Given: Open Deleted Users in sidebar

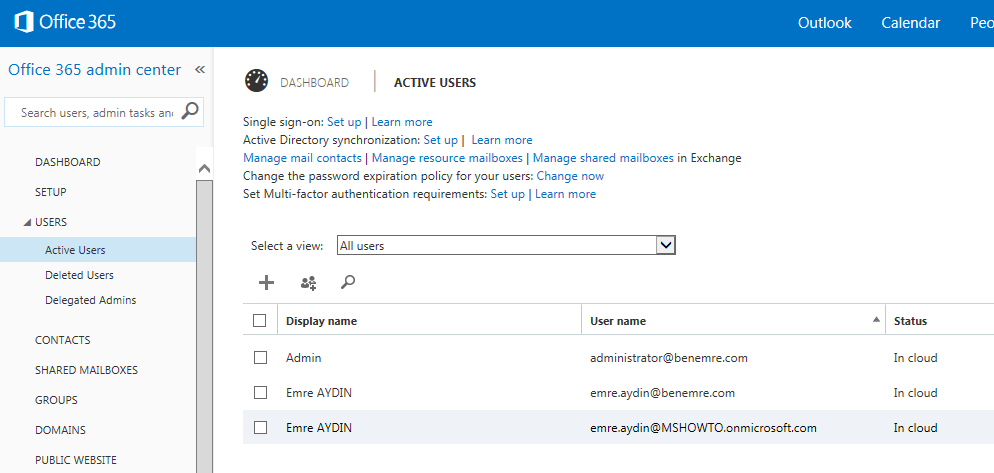Looking at the screenshot, I should 79,275.
